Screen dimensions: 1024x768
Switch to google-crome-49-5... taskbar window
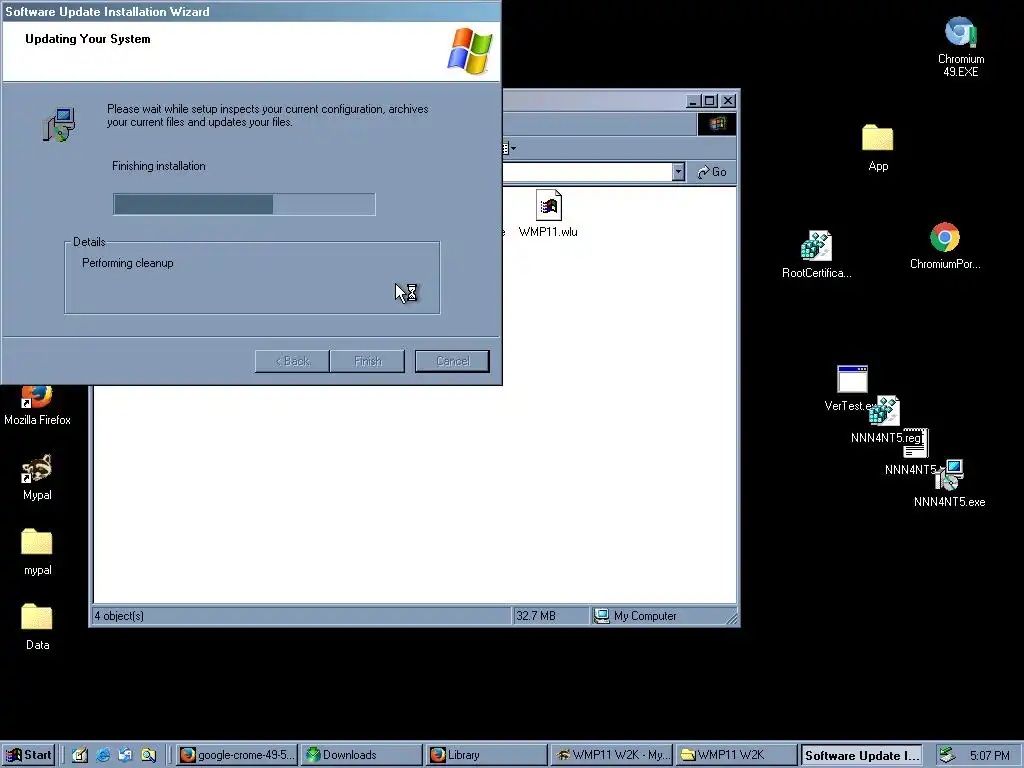click(x=237, y=755)
